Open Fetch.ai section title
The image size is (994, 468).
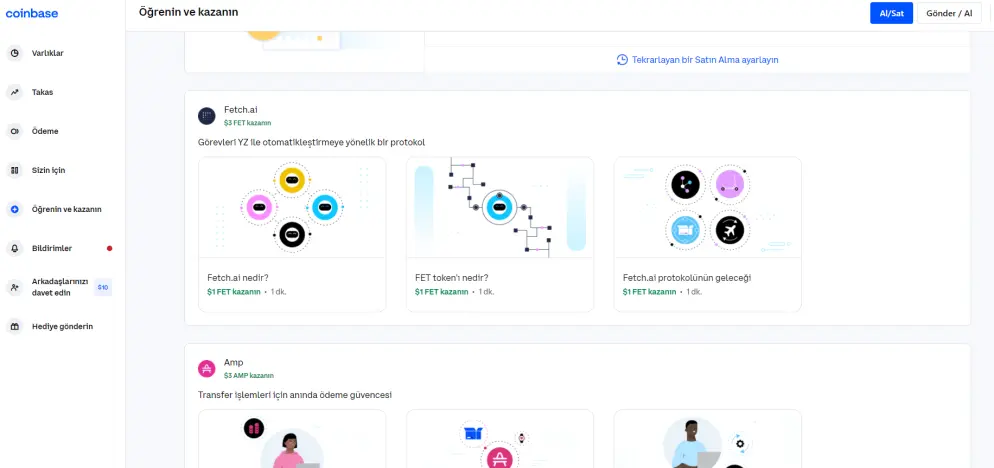(240, 110)
